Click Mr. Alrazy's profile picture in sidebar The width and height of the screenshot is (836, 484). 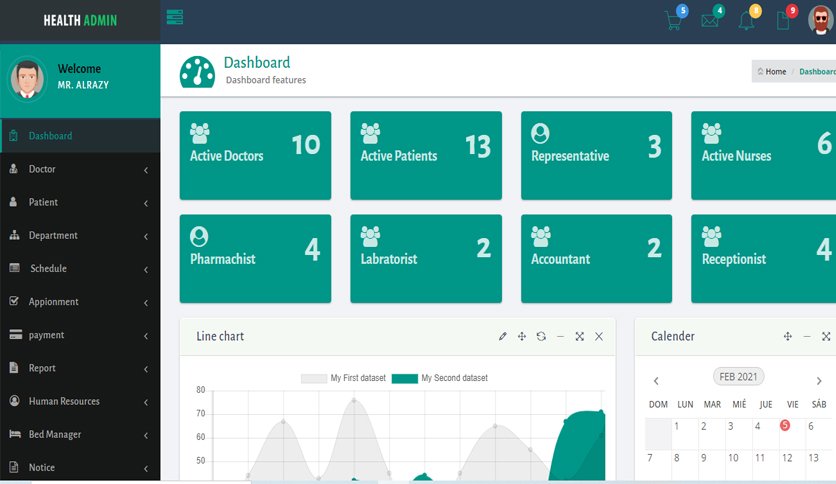pos(27,80)
